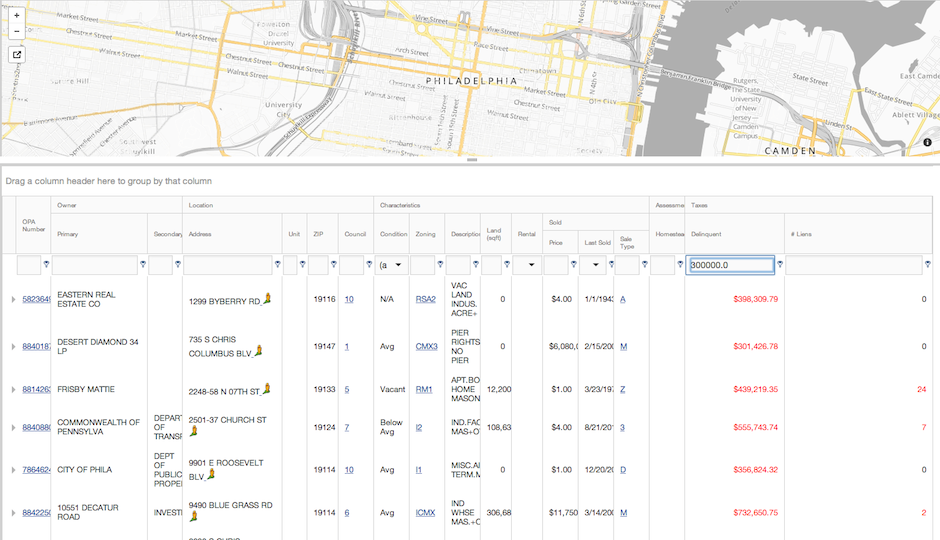Click the Primary owner filter field
940x540 pixels.
[x=95, y=265]
